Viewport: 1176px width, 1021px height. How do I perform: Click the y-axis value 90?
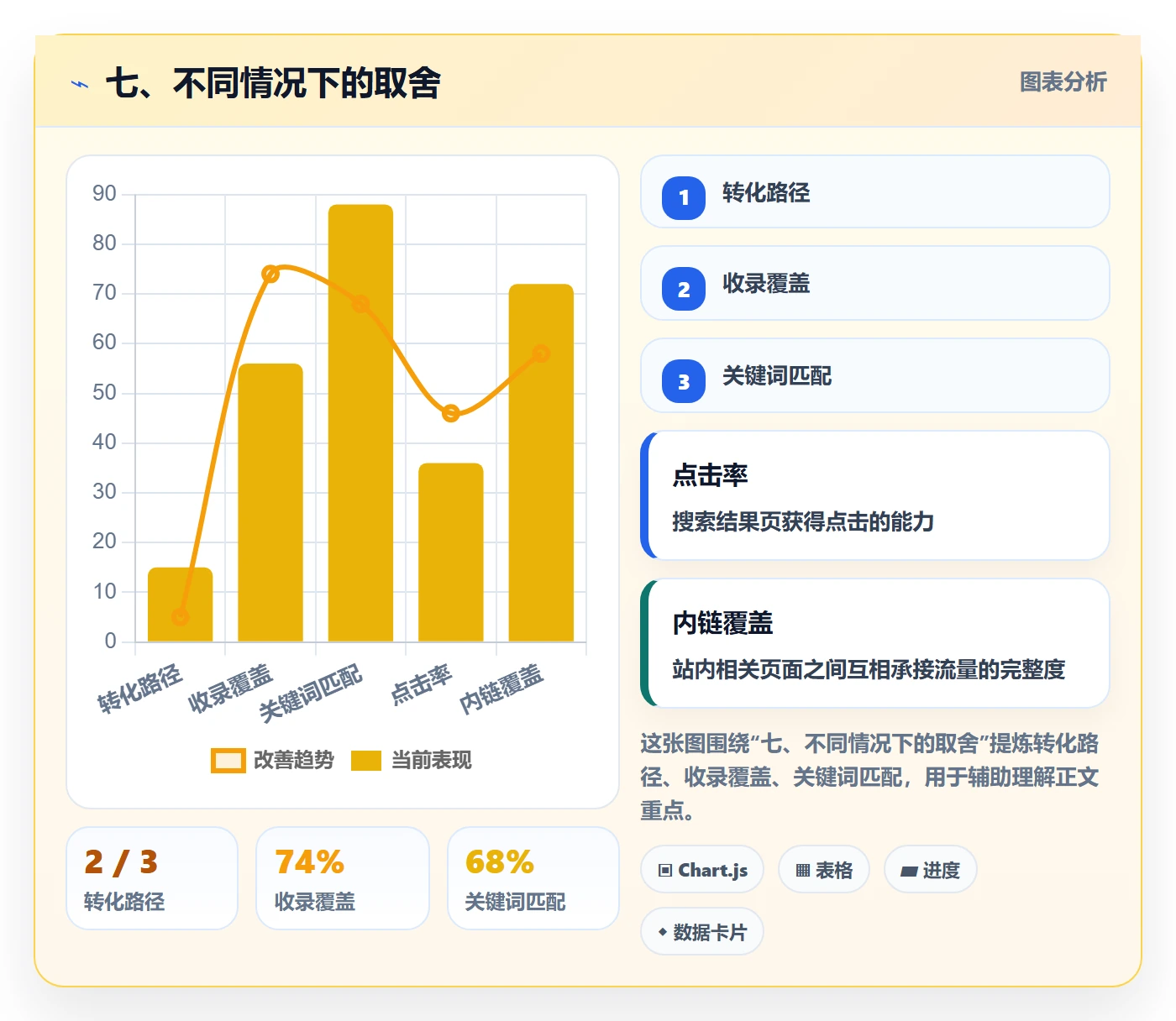pyautogui.click(x=104, y=194)
